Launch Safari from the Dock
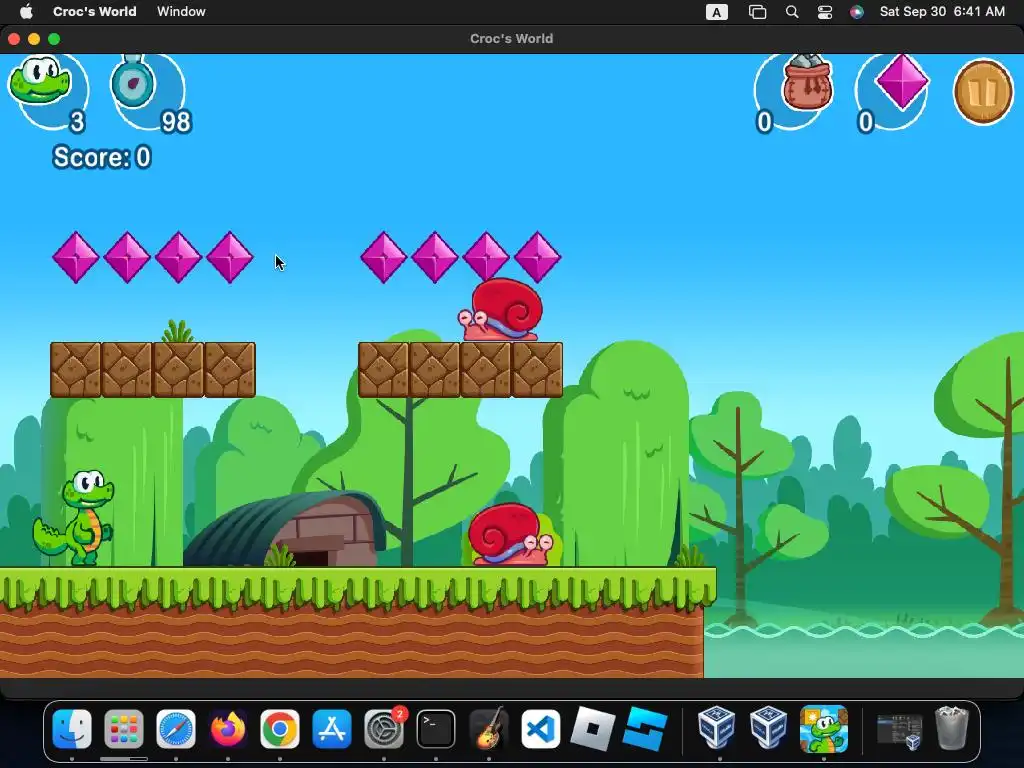The width and height of the screenshot is (1024, 768). point(176,728)
